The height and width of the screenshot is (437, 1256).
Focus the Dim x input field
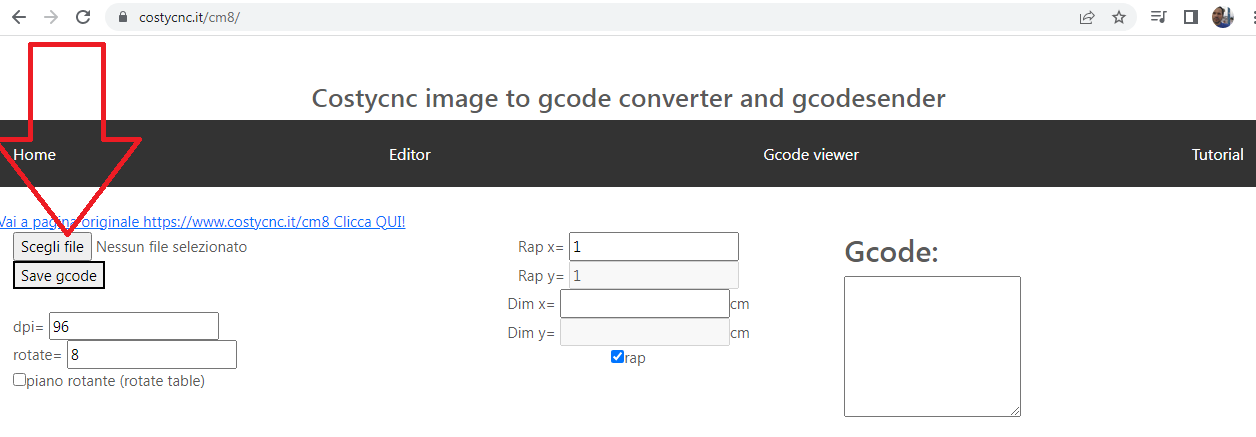645,304
